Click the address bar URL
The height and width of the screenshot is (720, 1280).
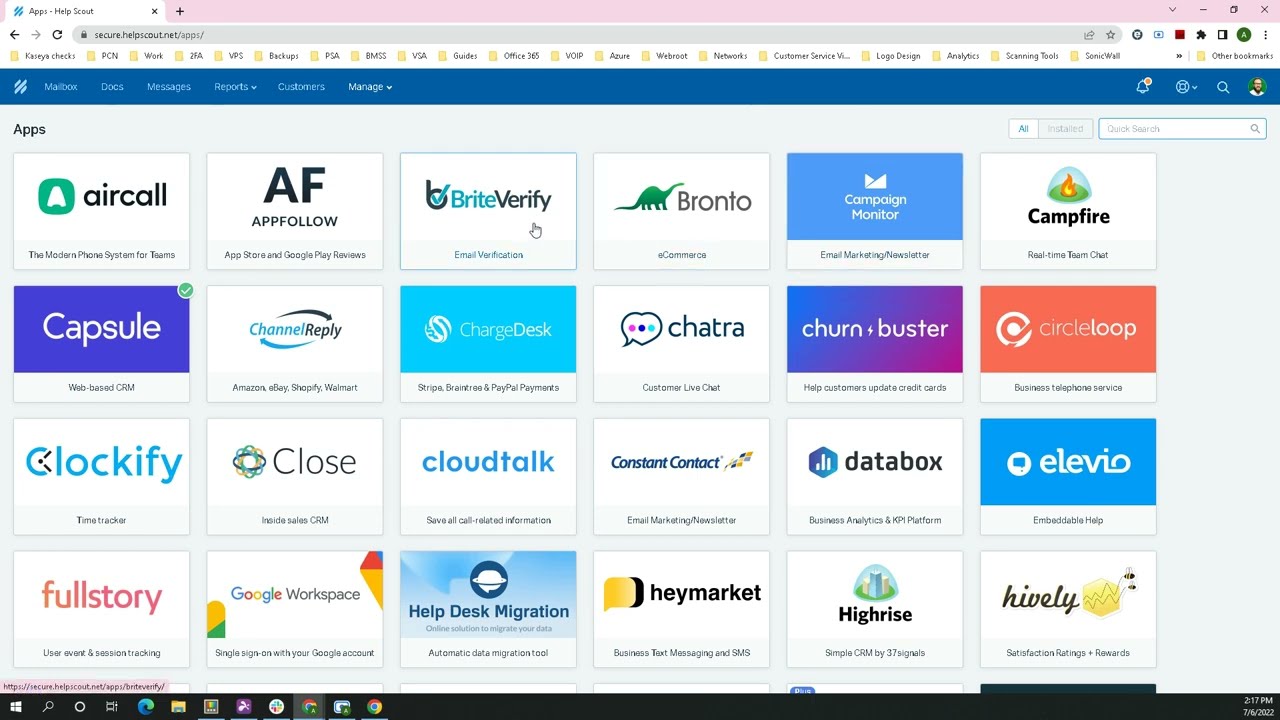[x=149, y=35]
